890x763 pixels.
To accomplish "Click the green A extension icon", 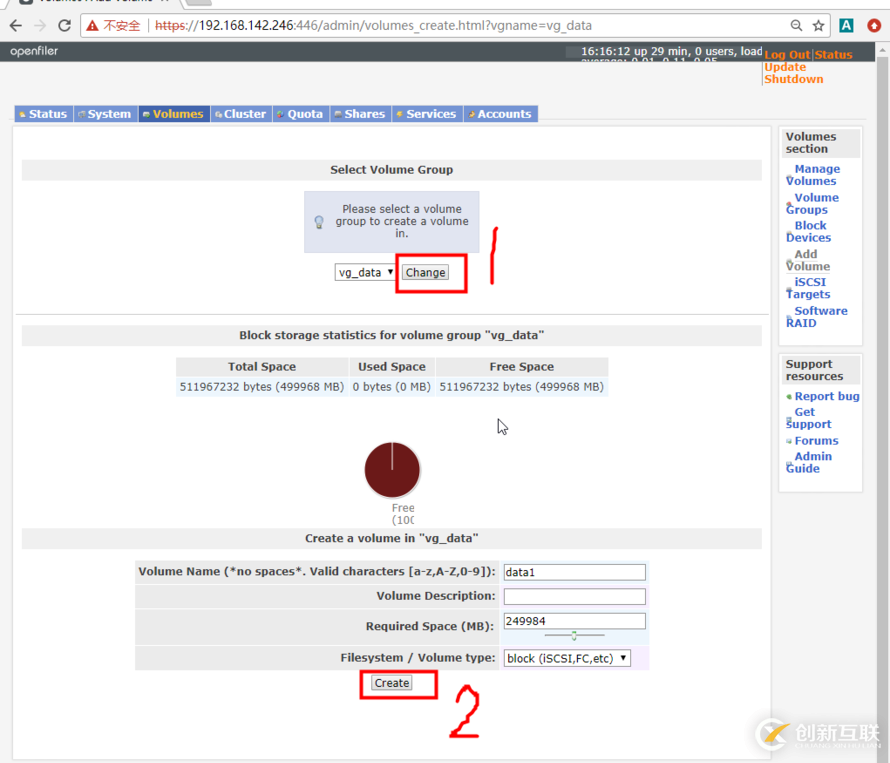I will click(846, 25).
